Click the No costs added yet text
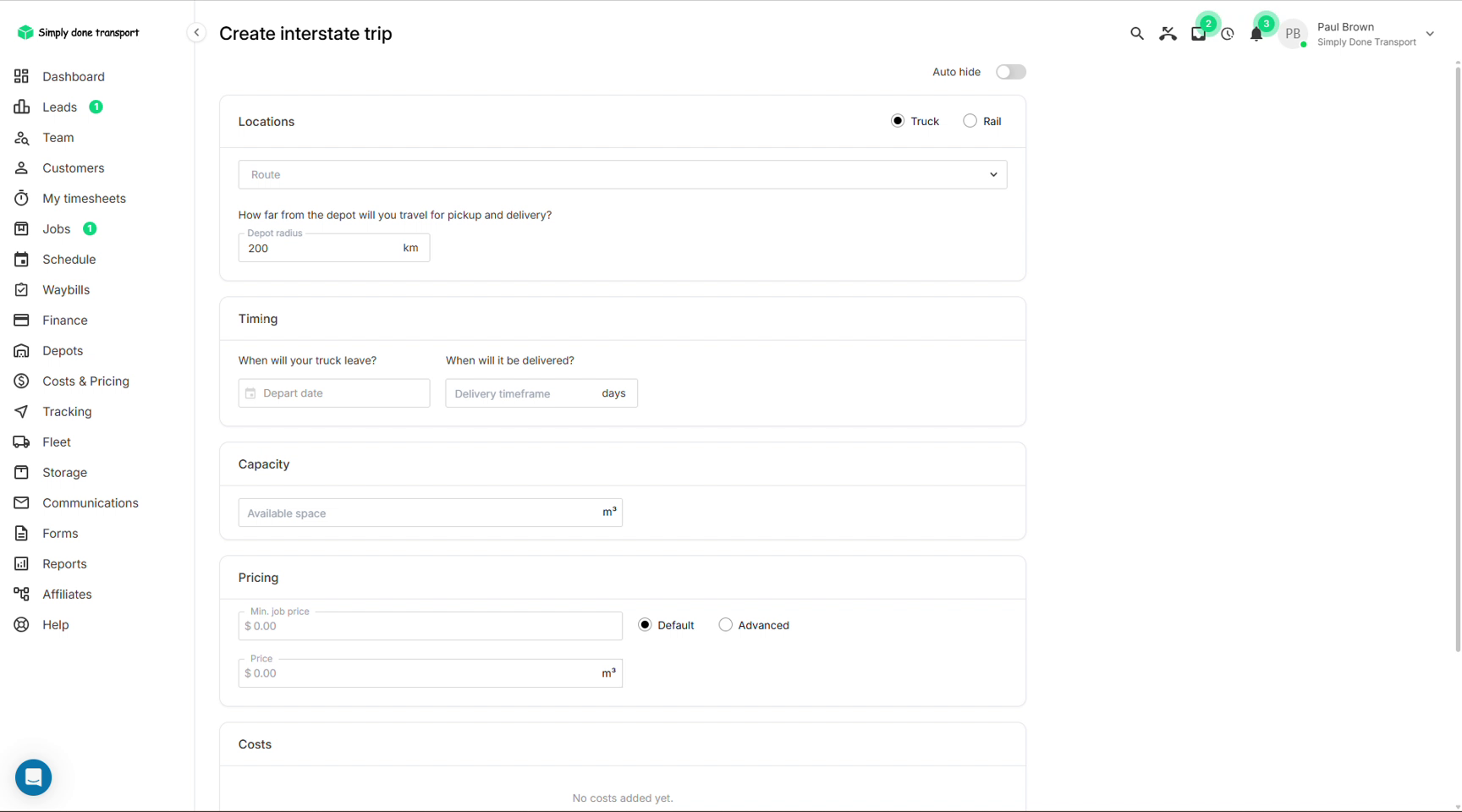This screenshot has height=812, width=1462. click(623, 798)
